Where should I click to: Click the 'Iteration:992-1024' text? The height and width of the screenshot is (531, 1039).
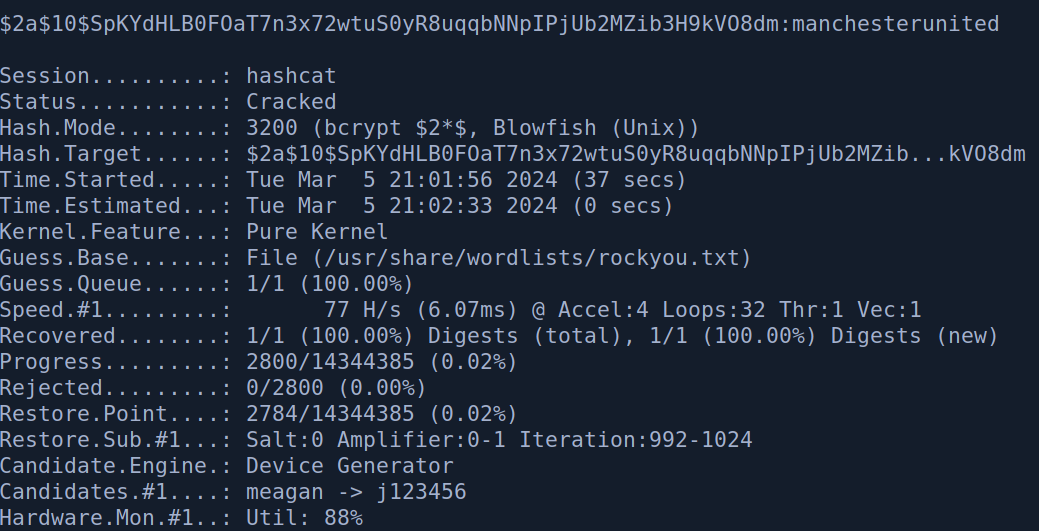pyautogui.click(x=635, y=440)
